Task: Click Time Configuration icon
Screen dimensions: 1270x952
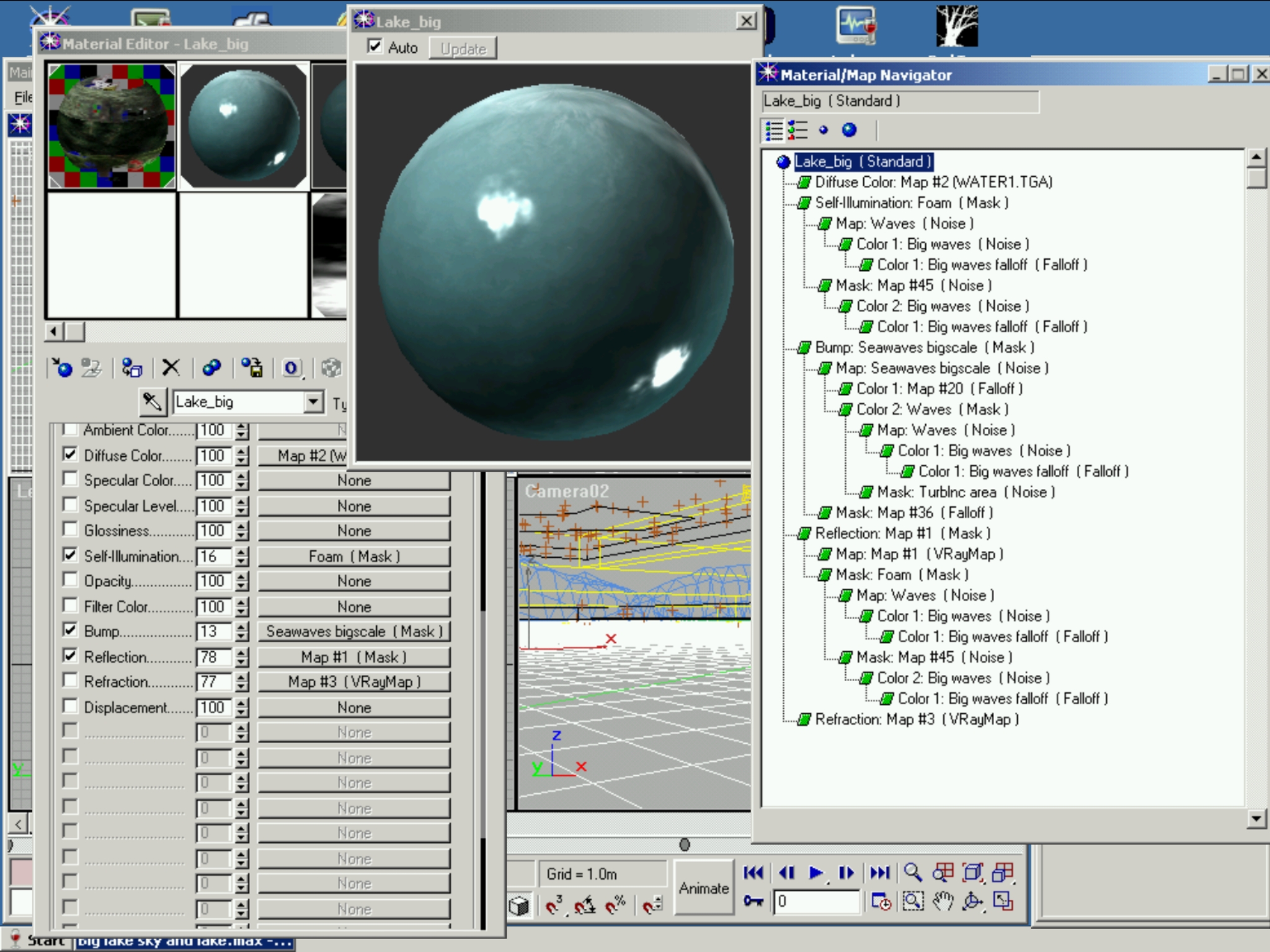Action: pos(881,901)
